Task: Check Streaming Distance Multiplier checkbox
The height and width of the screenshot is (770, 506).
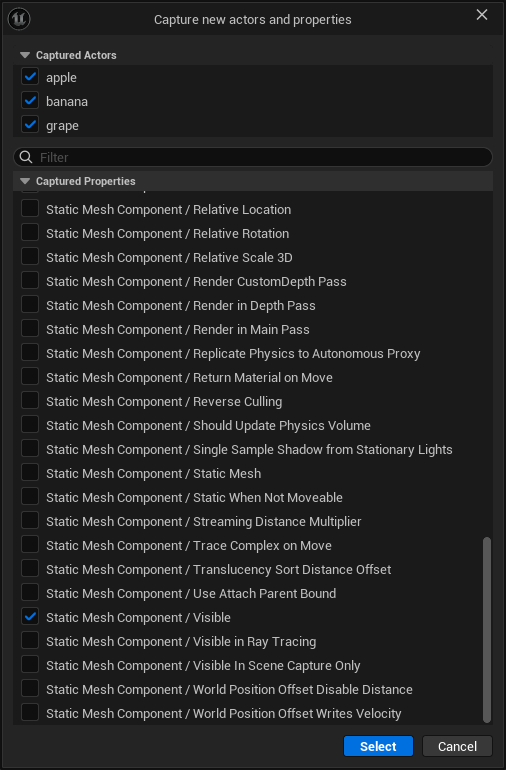Action: pyautogui.click(x=30, y=521)
